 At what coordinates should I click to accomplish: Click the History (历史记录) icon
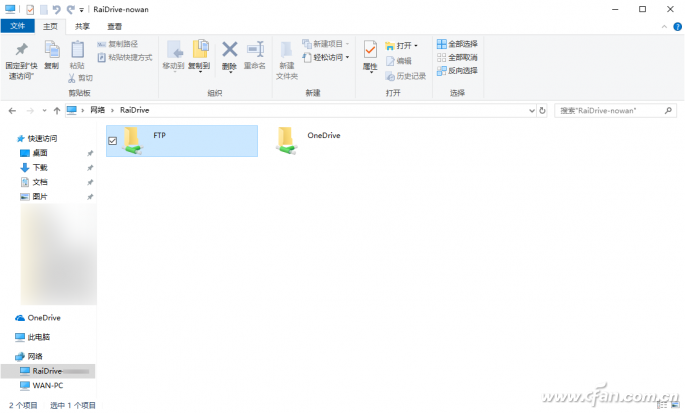click(390, 76)
